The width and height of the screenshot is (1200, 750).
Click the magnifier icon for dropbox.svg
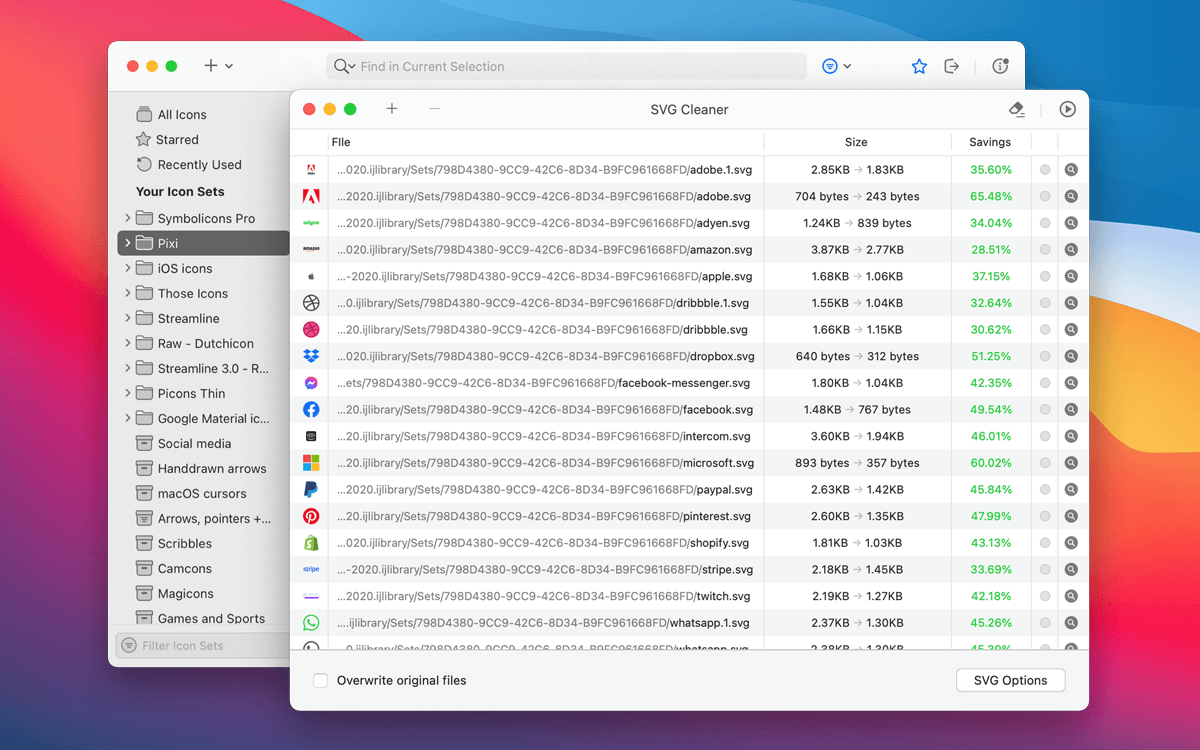[x=1071, y=356]
